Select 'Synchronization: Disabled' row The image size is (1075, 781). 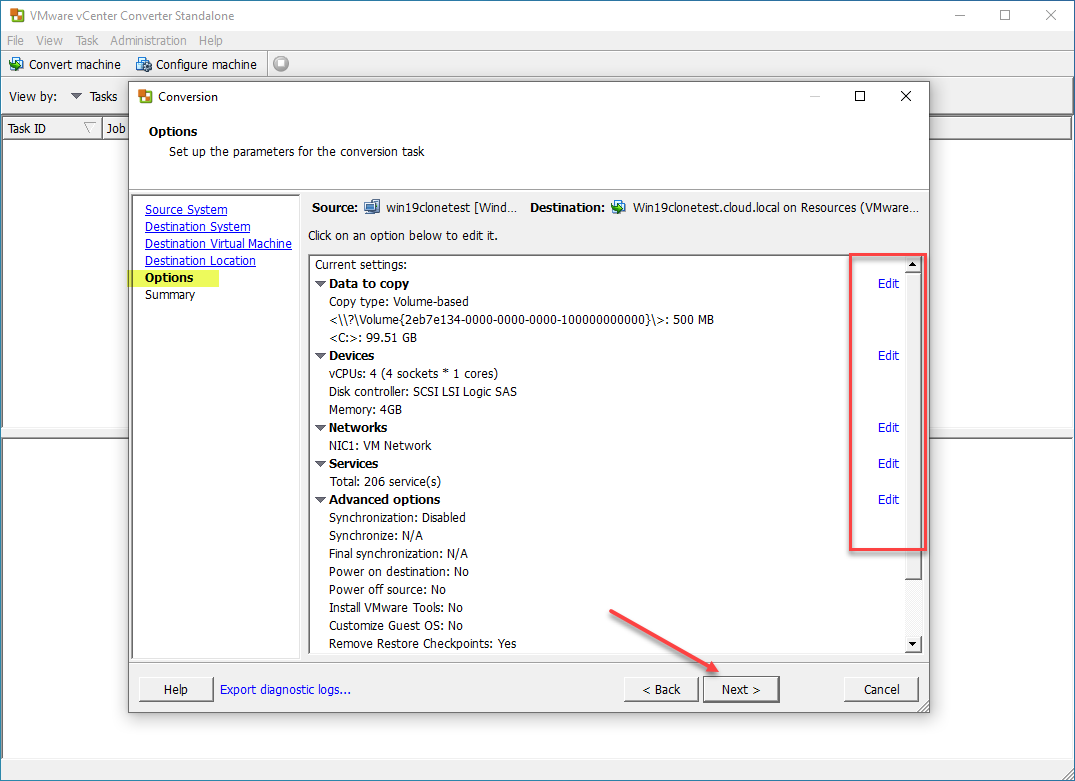(398, 518)
